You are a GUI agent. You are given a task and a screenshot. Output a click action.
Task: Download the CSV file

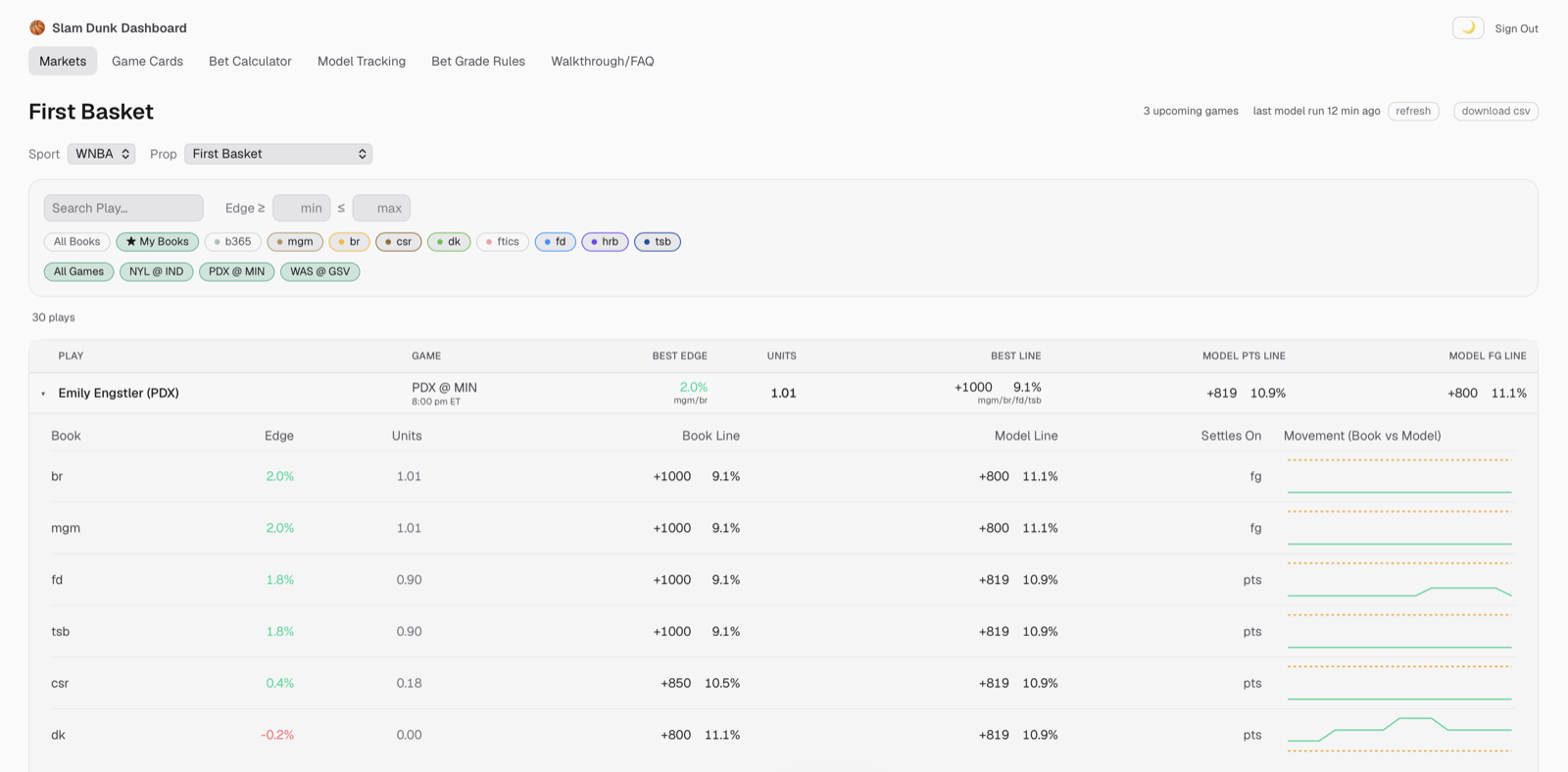[x=1495, y=111]
